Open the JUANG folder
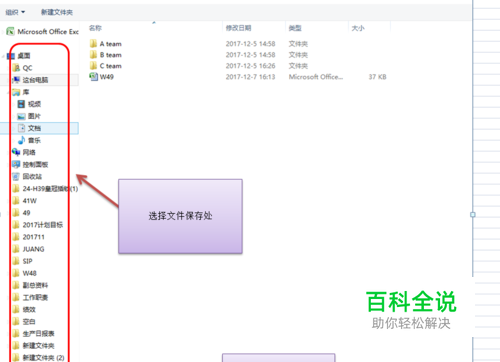 [x=28, y=249]
